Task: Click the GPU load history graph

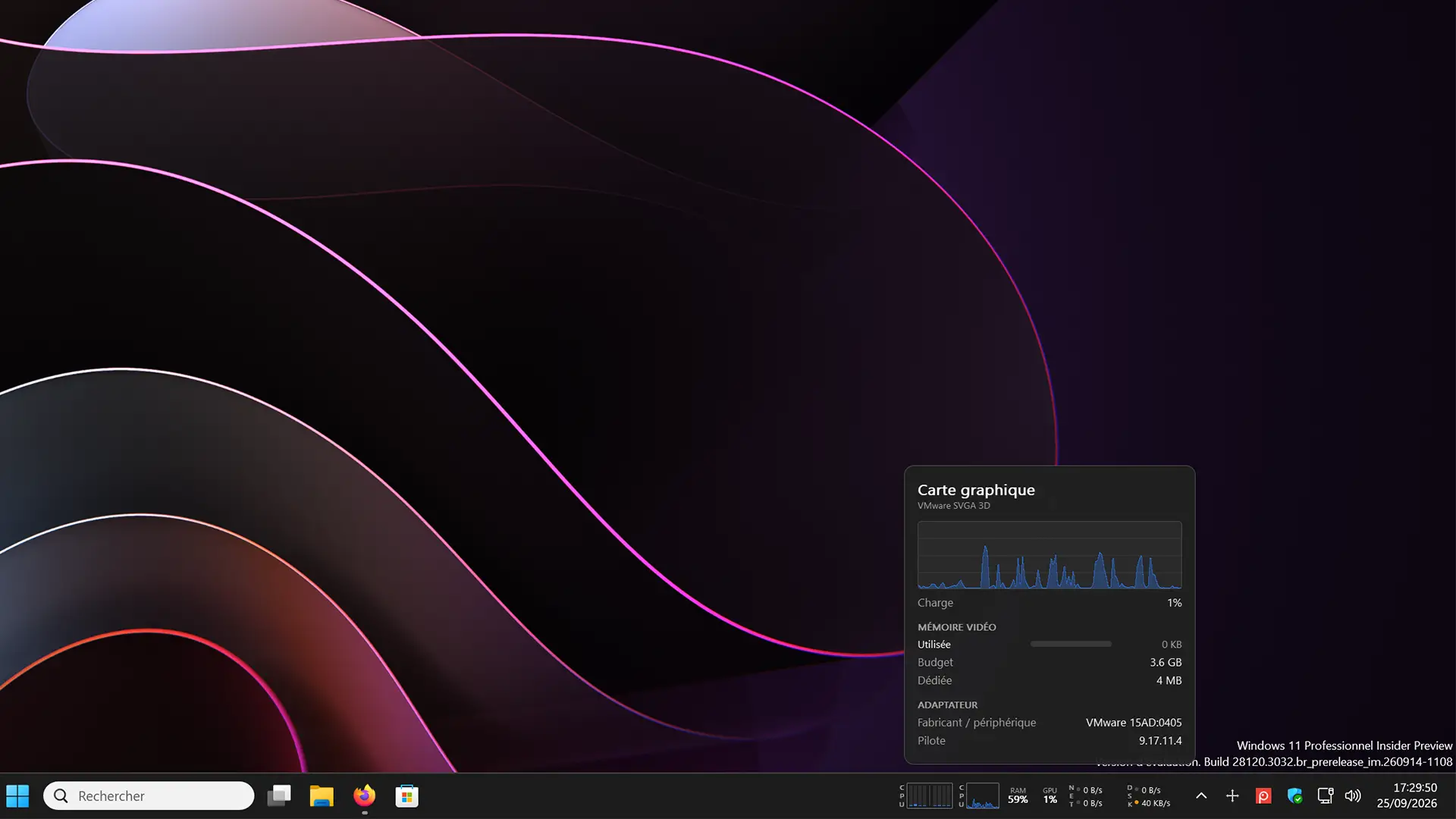Action: click(1050, 555)
